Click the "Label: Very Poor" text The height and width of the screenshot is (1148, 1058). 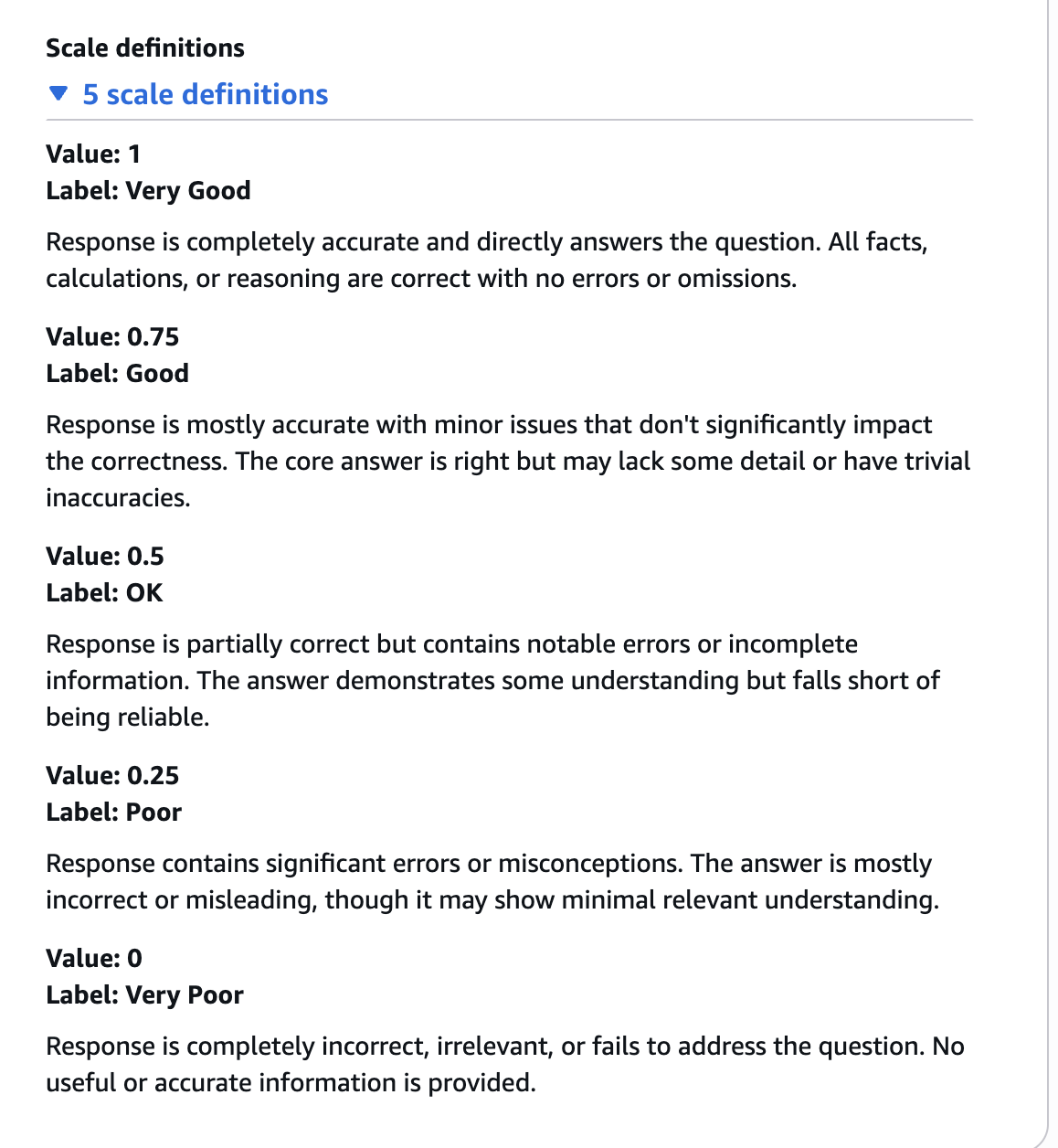coord(144,994)
